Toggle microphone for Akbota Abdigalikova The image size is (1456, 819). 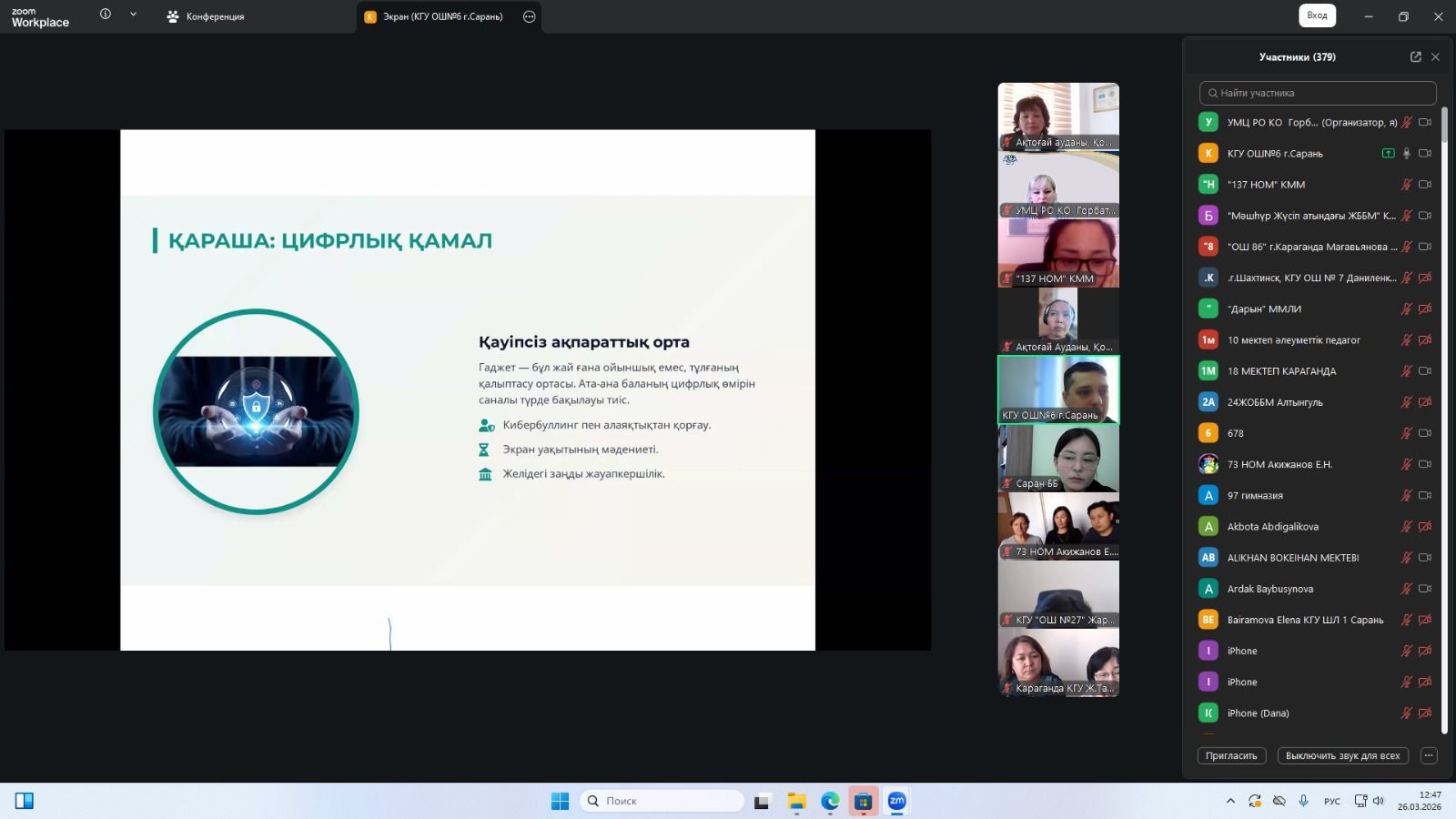click(x=1406, y=527)
